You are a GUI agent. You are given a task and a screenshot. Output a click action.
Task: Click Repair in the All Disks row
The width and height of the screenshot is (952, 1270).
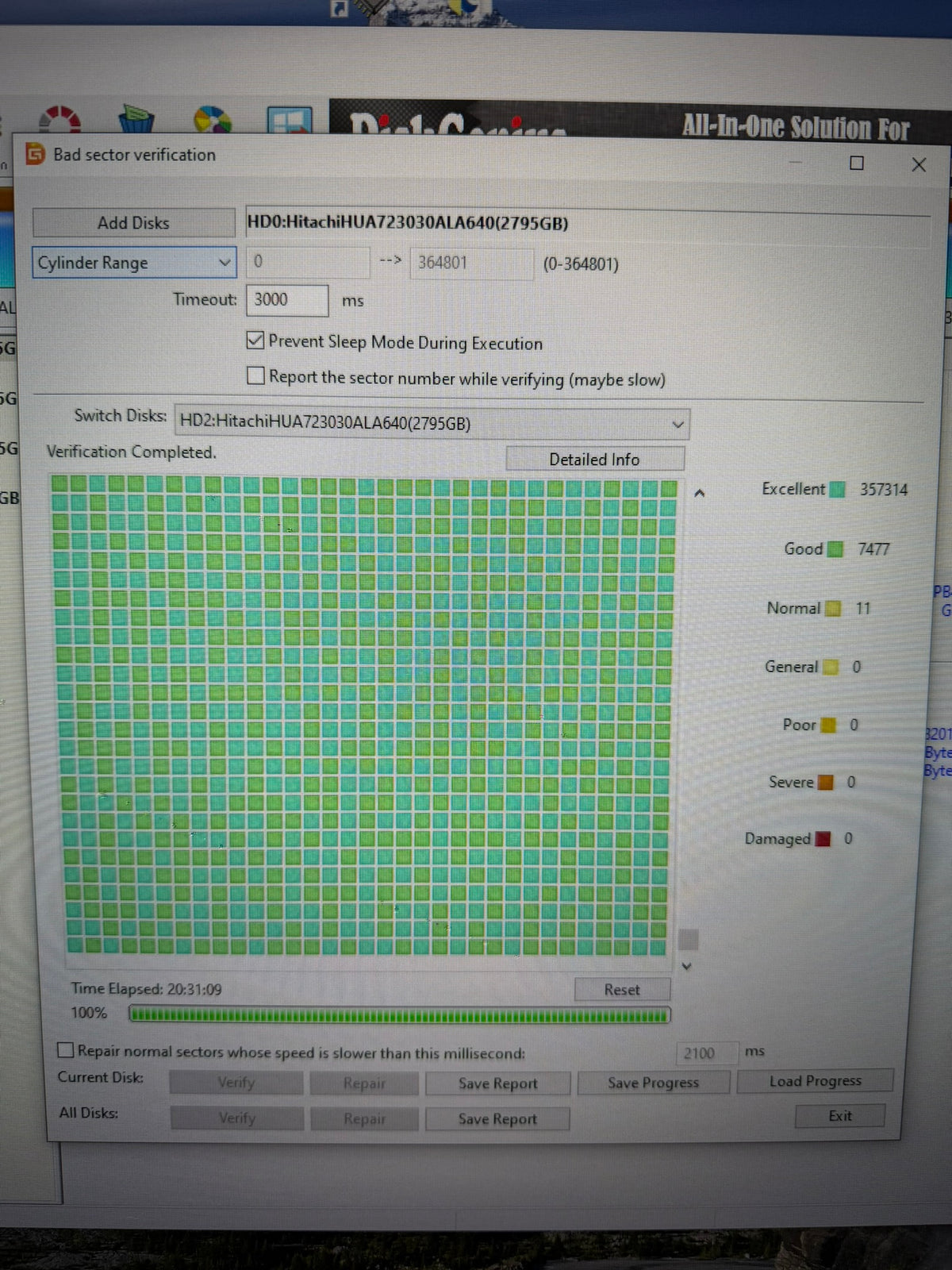pos(364,1118)
